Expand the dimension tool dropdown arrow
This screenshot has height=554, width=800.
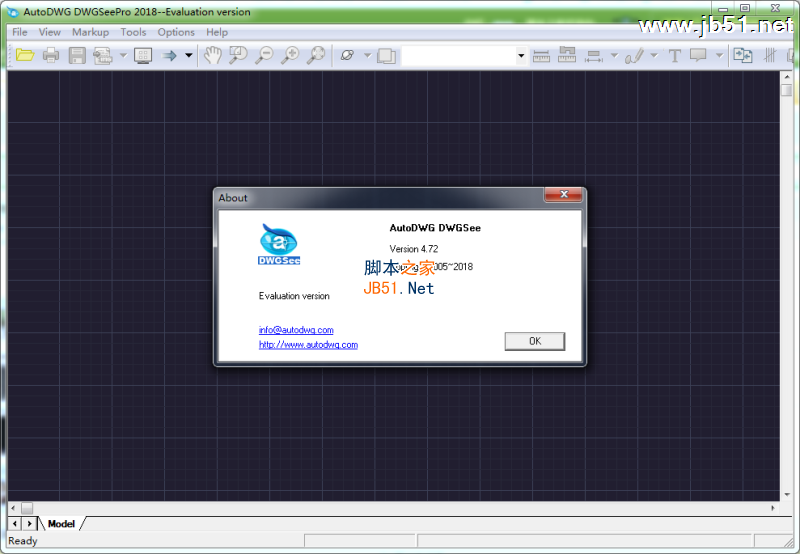[614, 55]
